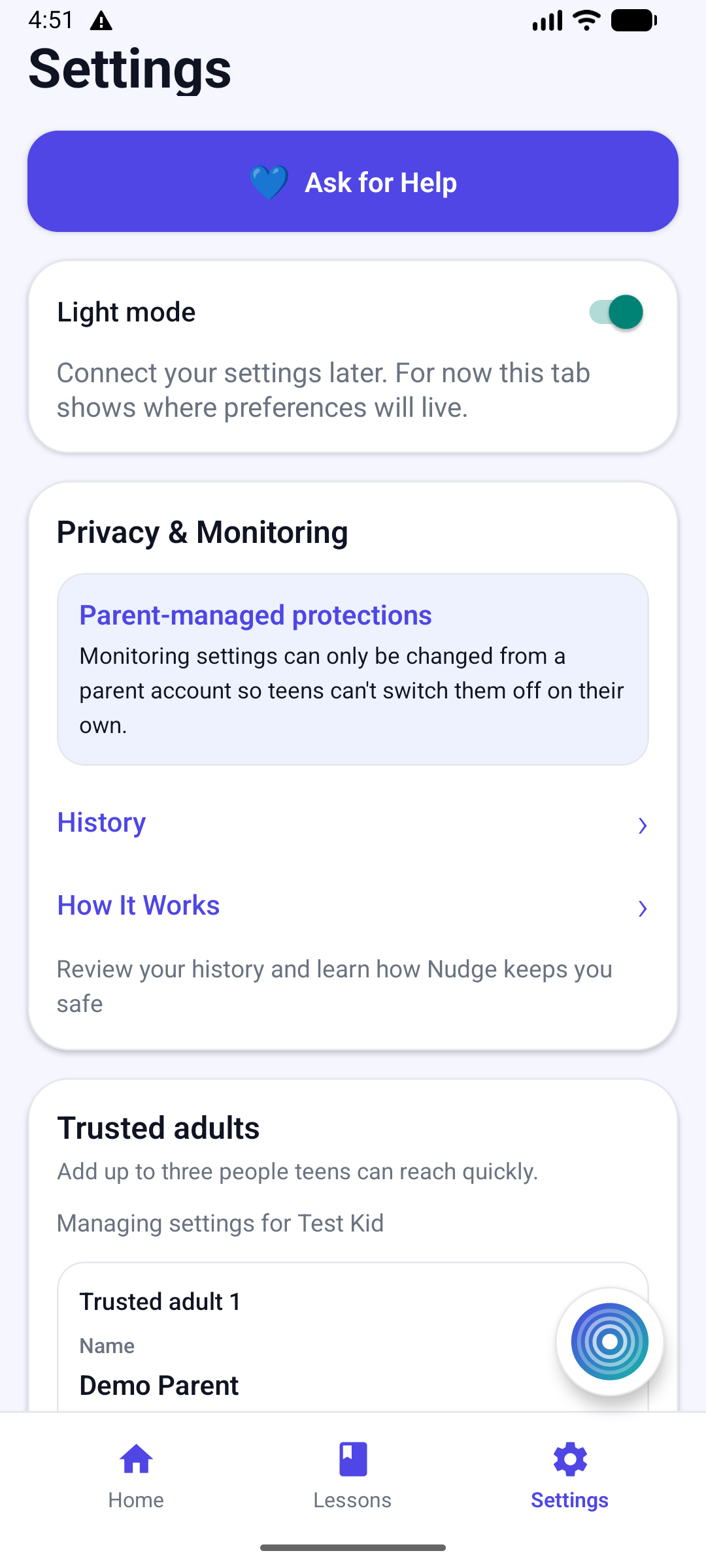Open Parent-managed protections link
Viewport: 706px width, 1568px height.
255,615
